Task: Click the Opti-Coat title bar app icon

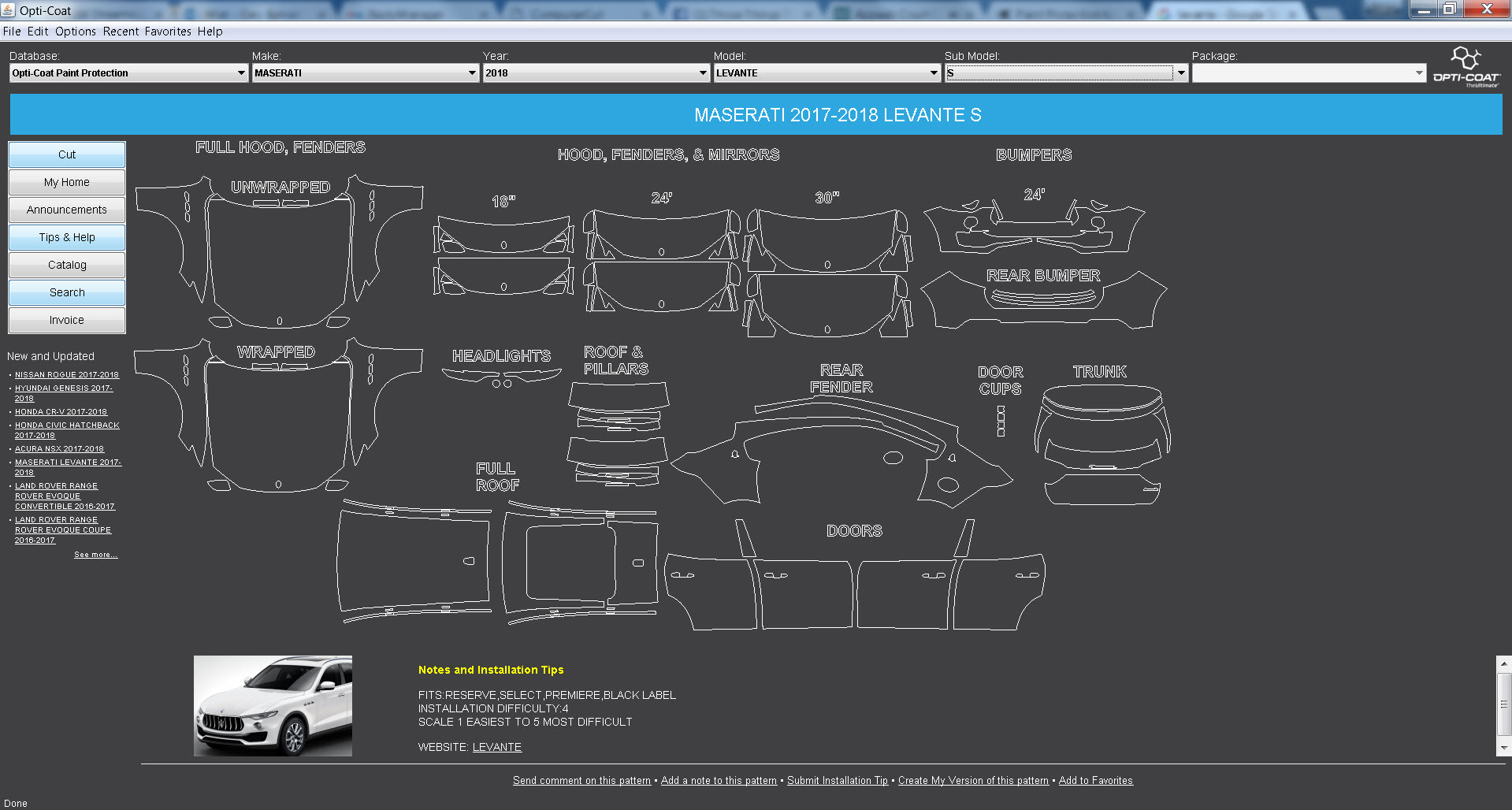Action: 8,10
